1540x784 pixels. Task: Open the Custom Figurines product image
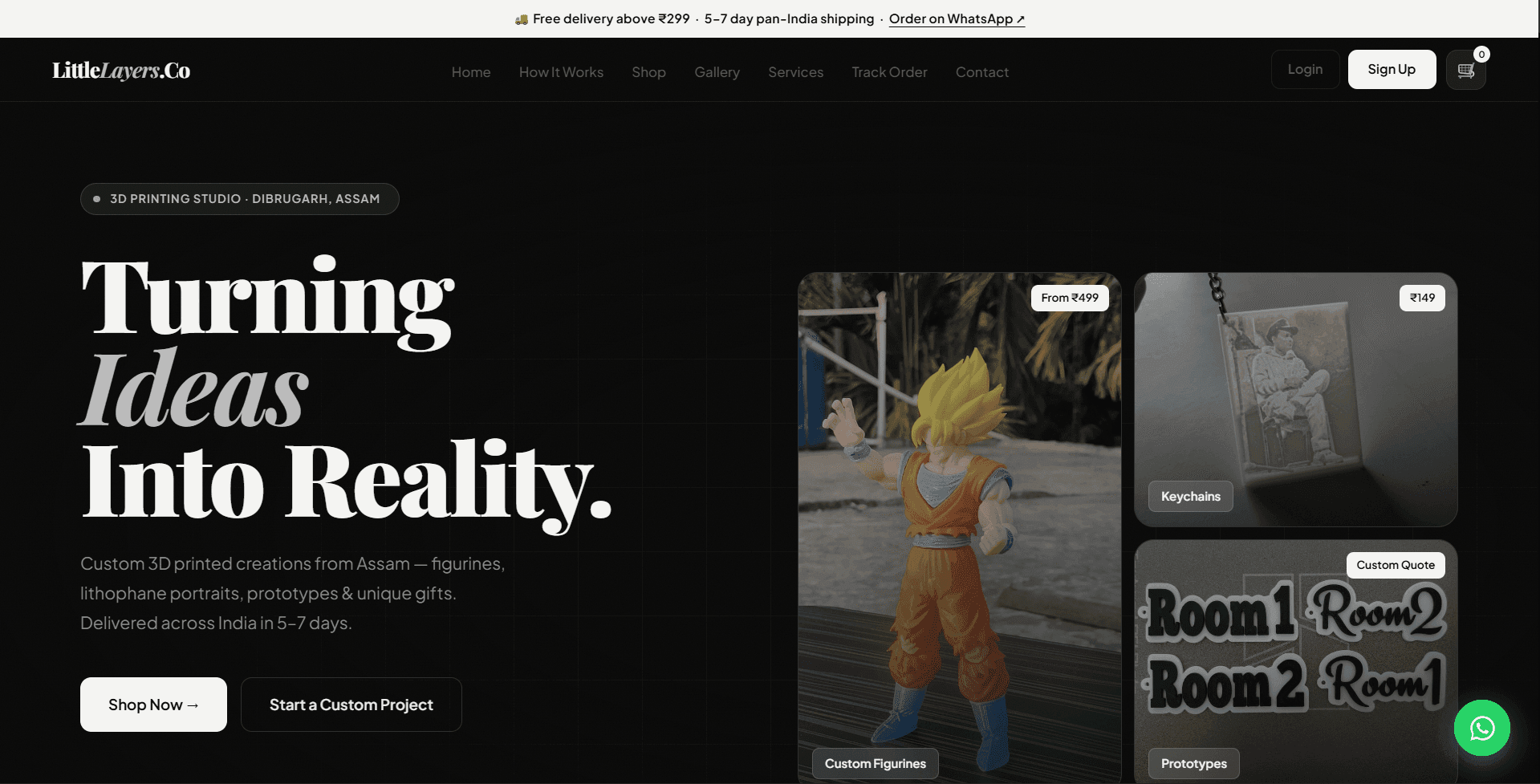tap(959, 526)
